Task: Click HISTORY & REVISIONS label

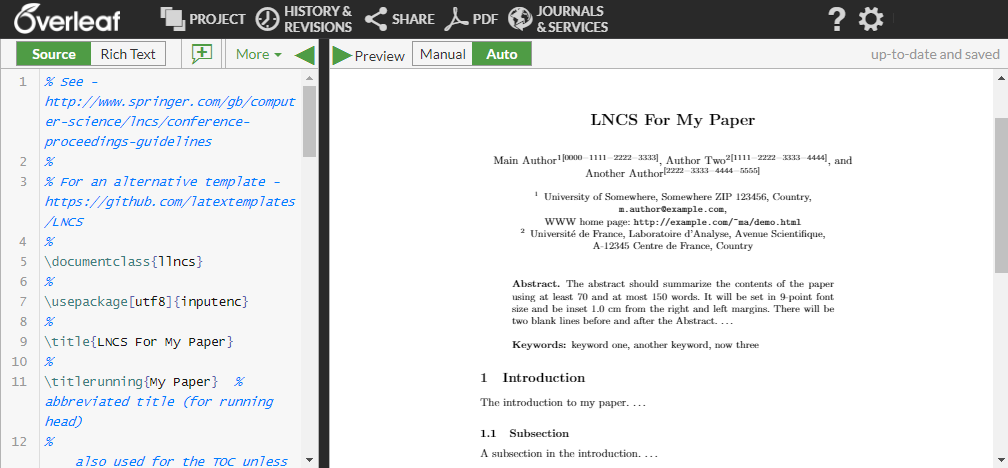Action: coord(318,19)
